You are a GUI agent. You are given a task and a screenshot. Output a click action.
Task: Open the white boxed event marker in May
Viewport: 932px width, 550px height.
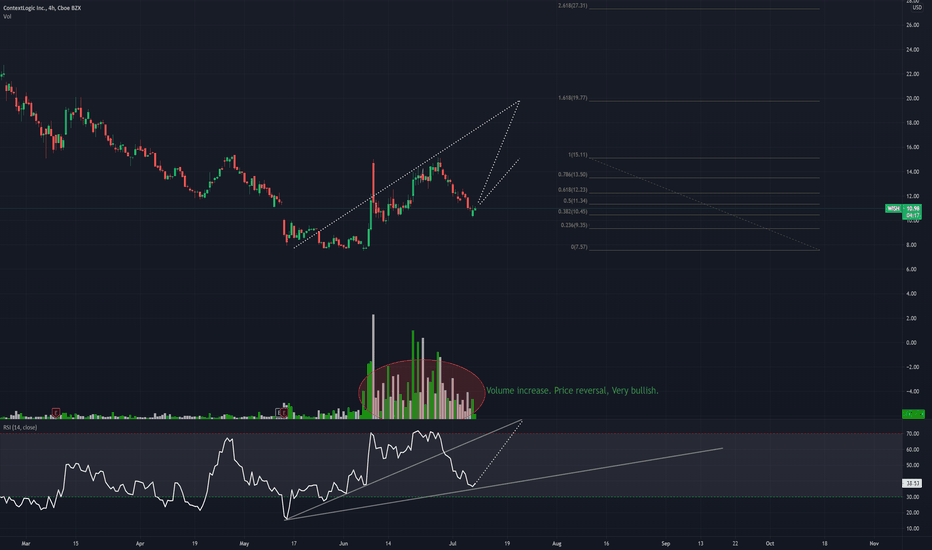pos(278,412)
